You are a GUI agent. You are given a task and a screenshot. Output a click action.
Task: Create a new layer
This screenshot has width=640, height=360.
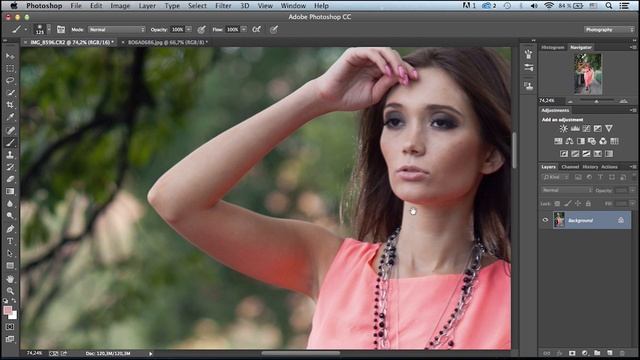pos(610,353)
